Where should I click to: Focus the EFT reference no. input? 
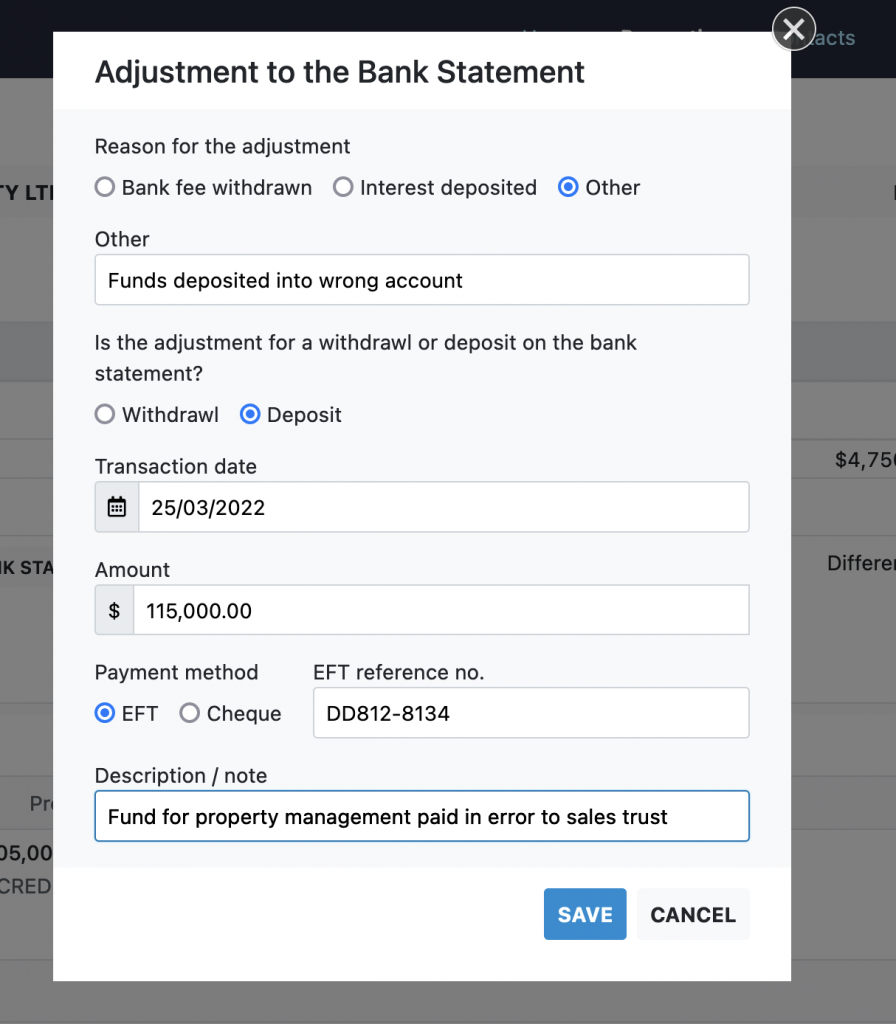531,713
